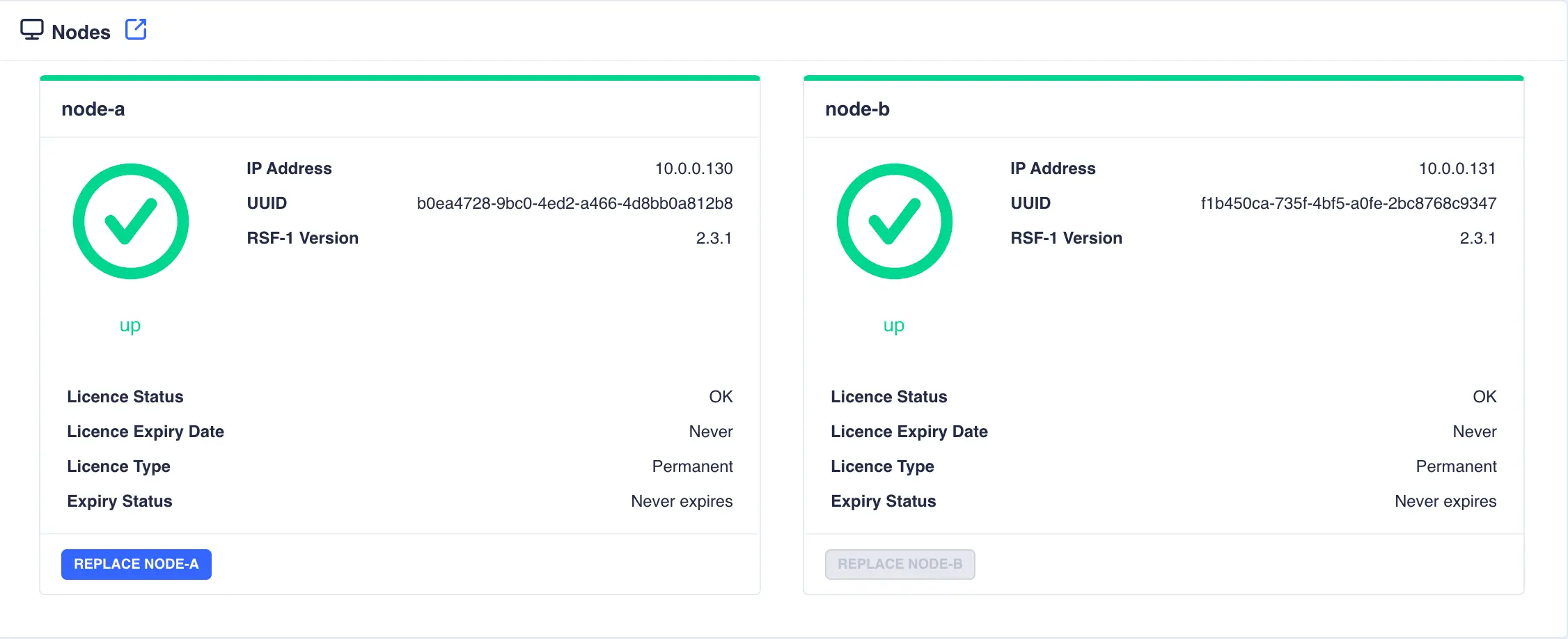
Task: Open Nodes page via external link icon
Action: (x=136, y=30)
